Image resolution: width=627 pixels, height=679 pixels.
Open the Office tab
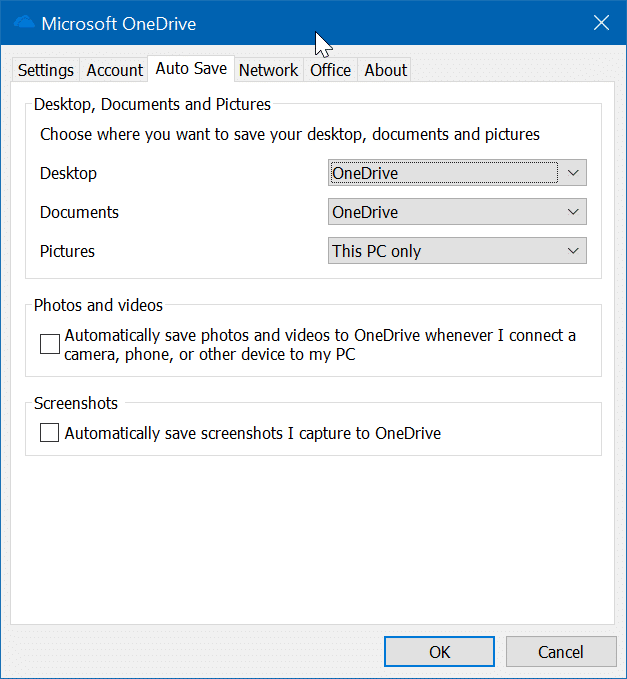pyautogui.click(x=330, y=70)
